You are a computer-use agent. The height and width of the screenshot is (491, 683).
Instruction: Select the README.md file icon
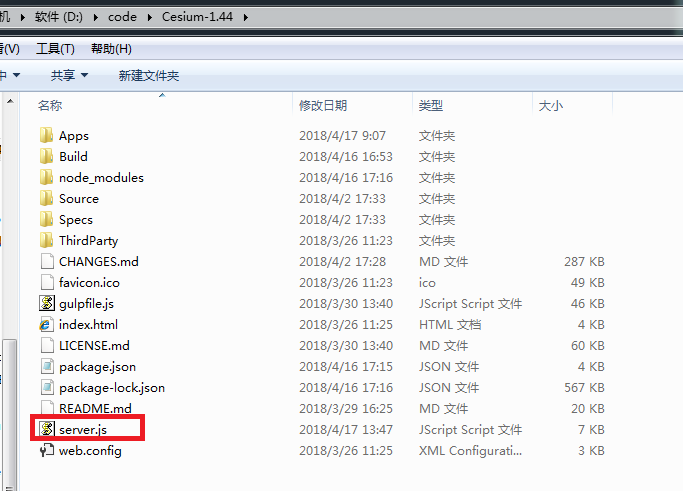coord(47,408)
